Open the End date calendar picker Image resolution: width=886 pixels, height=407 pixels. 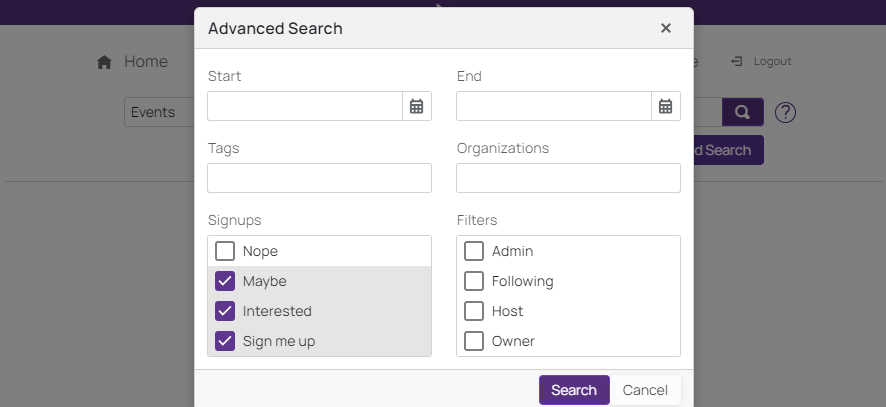(665, 106)
